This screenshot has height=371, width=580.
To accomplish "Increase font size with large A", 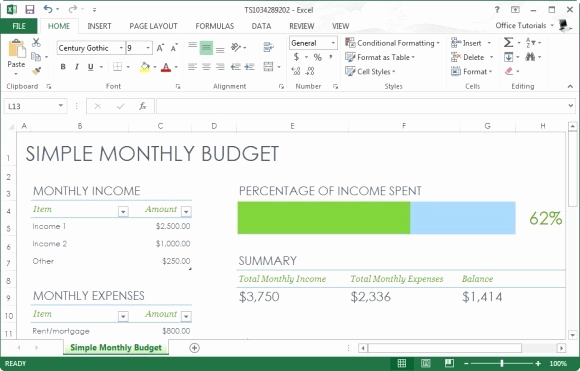I will (x=160, y=48).
